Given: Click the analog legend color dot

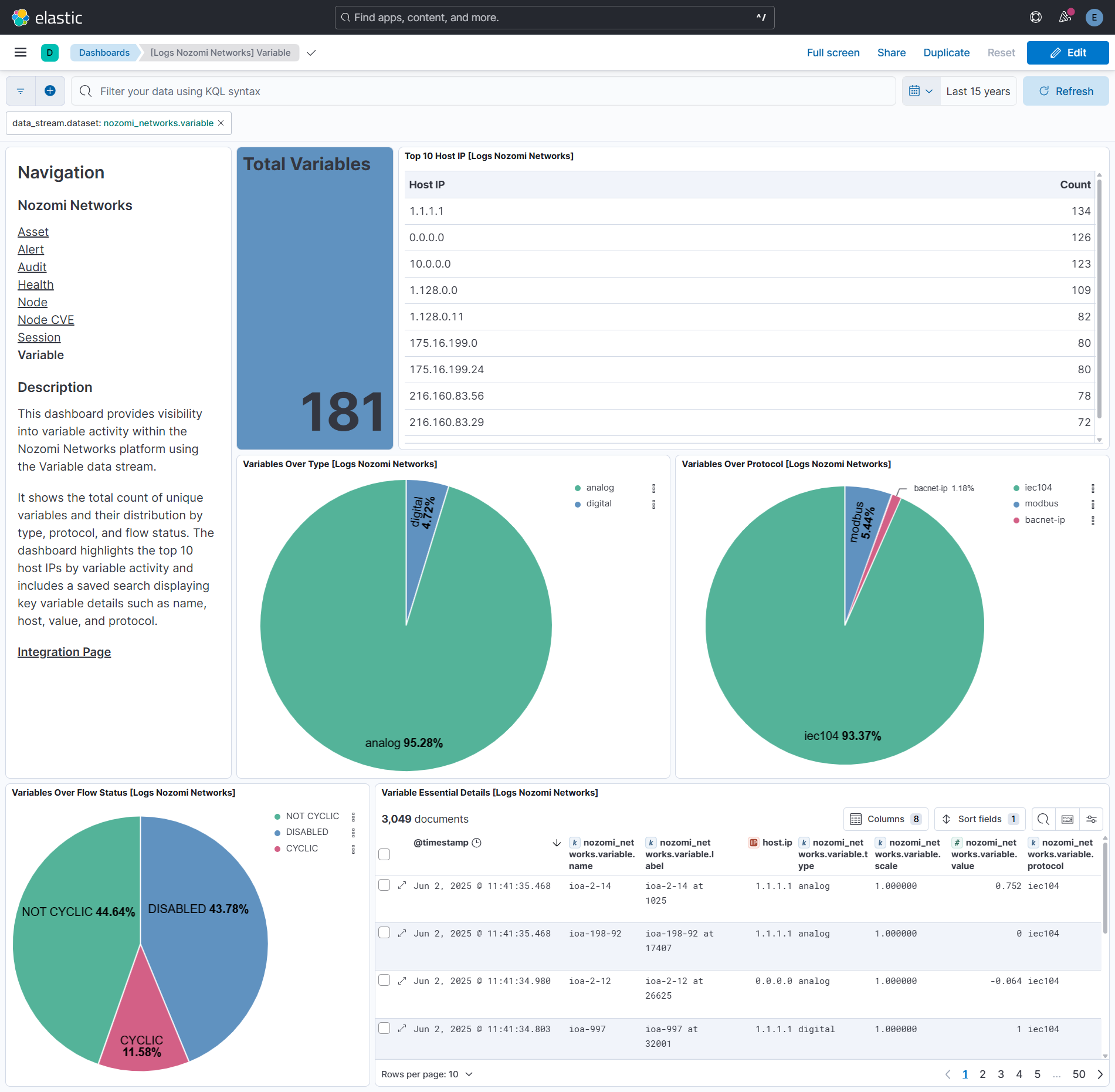Looking at the screenshot, I should pos(578,488).
